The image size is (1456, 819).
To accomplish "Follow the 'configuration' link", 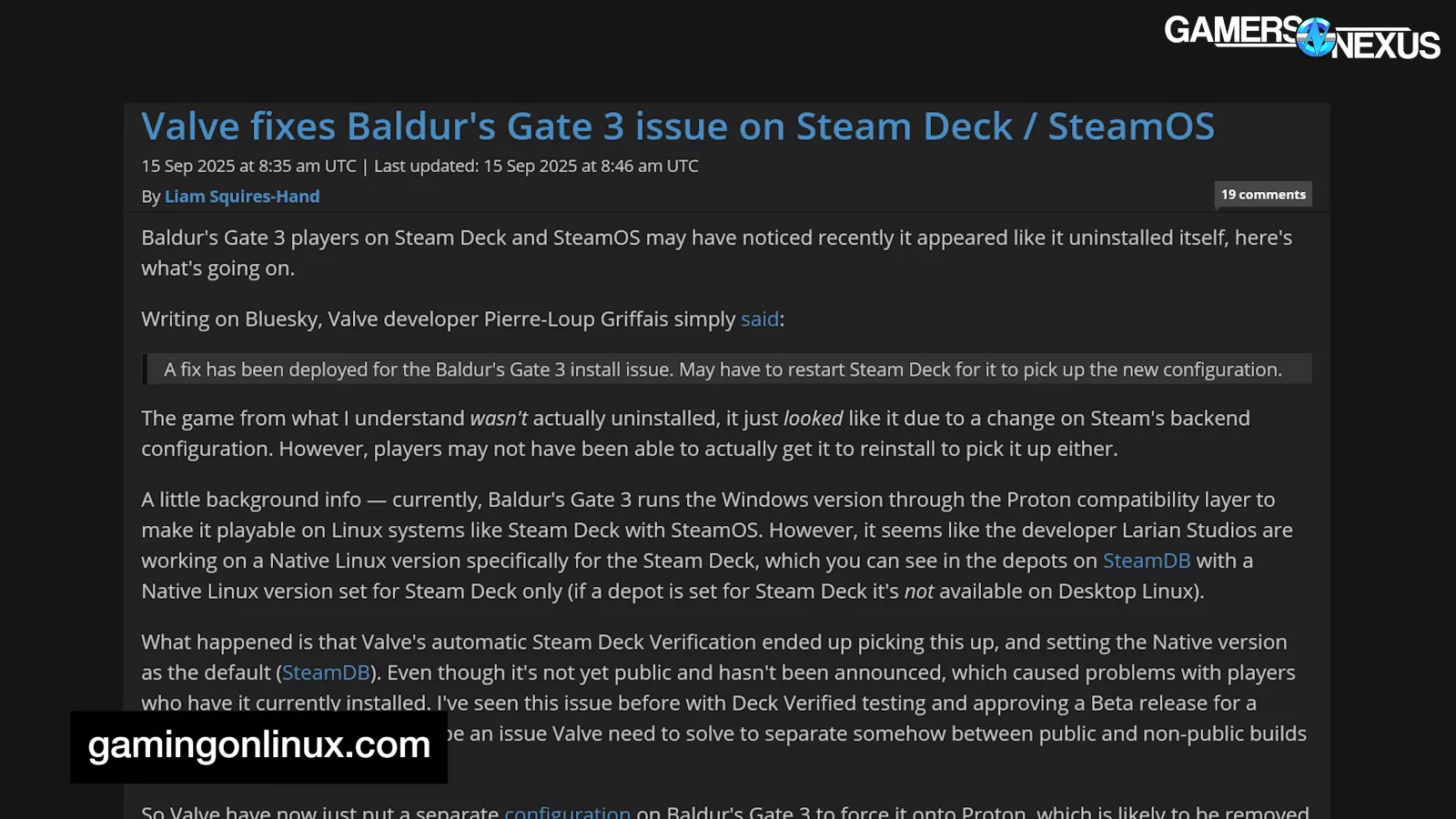I will click(567, 811).
